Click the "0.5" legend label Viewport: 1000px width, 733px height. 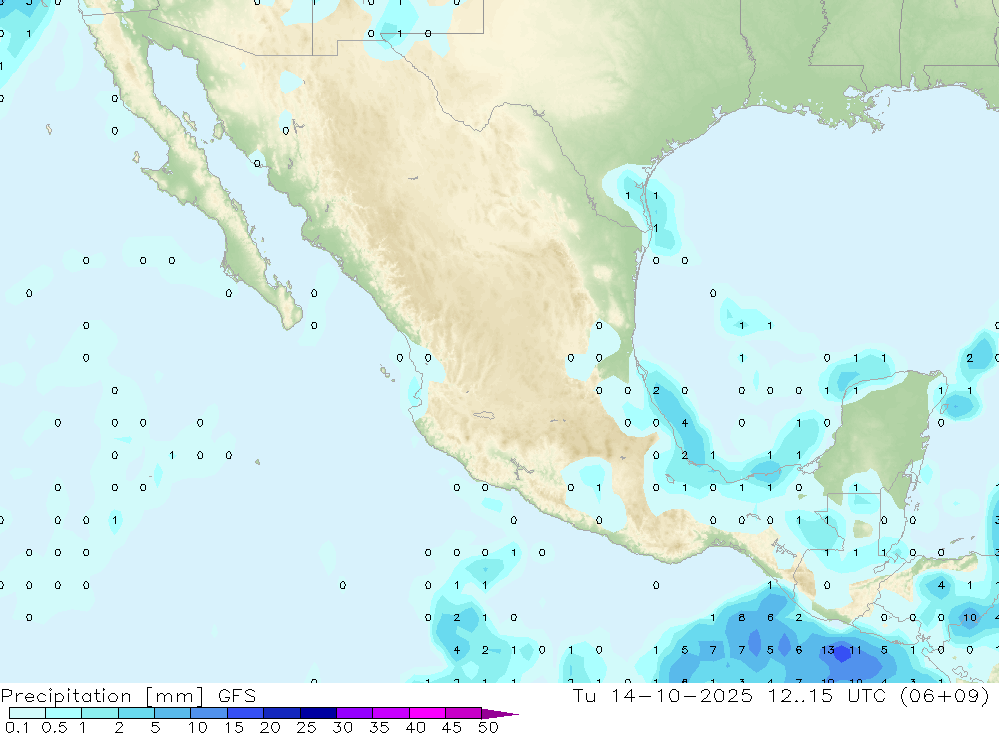[x=54, y=727]
